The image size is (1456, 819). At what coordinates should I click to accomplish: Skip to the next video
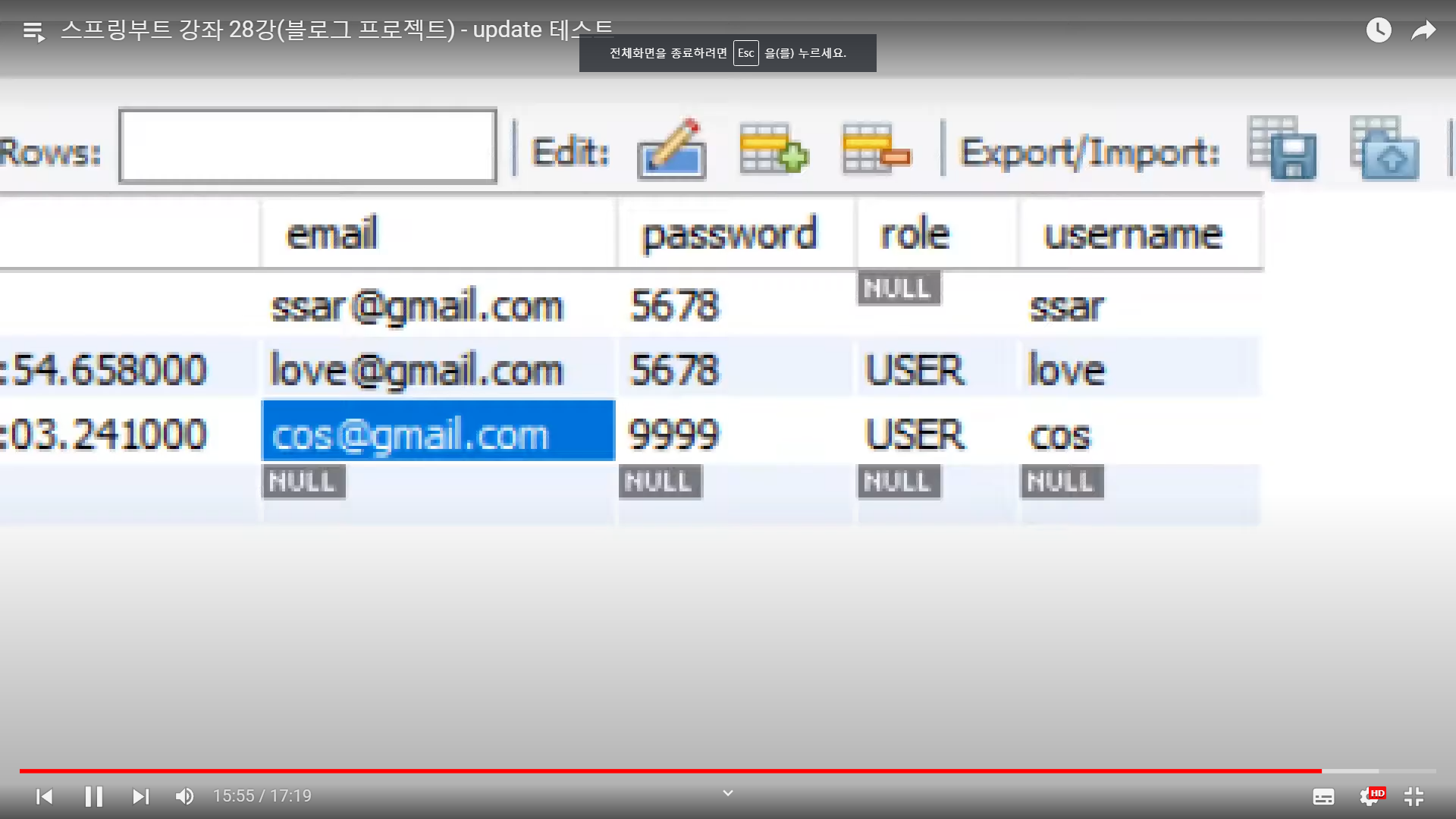140,796
